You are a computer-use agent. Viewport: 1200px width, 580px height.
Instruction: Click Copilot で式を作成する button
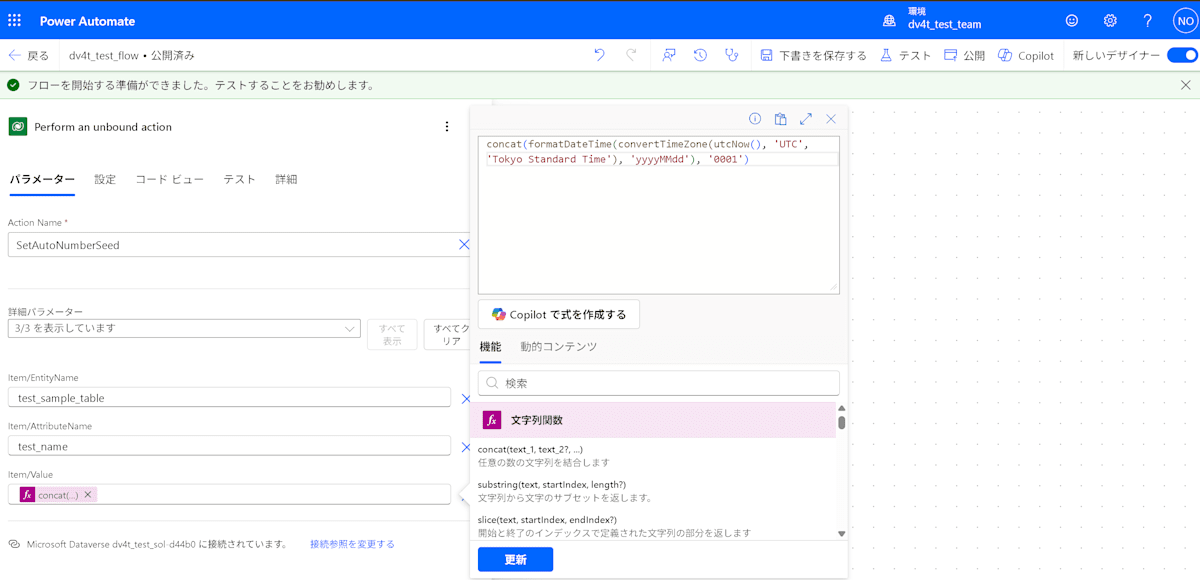click(559, 314)
